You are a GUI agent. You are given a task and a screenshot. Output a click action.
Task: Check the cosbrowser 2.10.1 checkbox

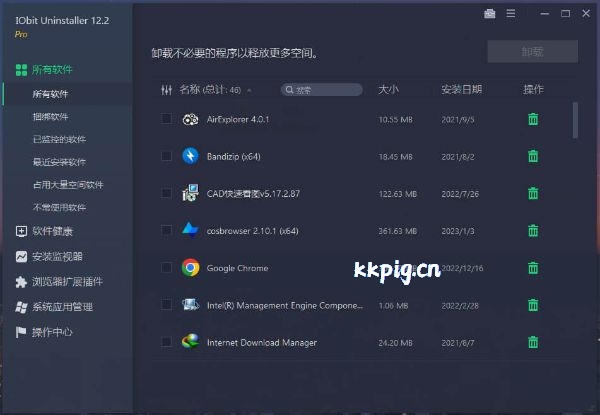166,230
